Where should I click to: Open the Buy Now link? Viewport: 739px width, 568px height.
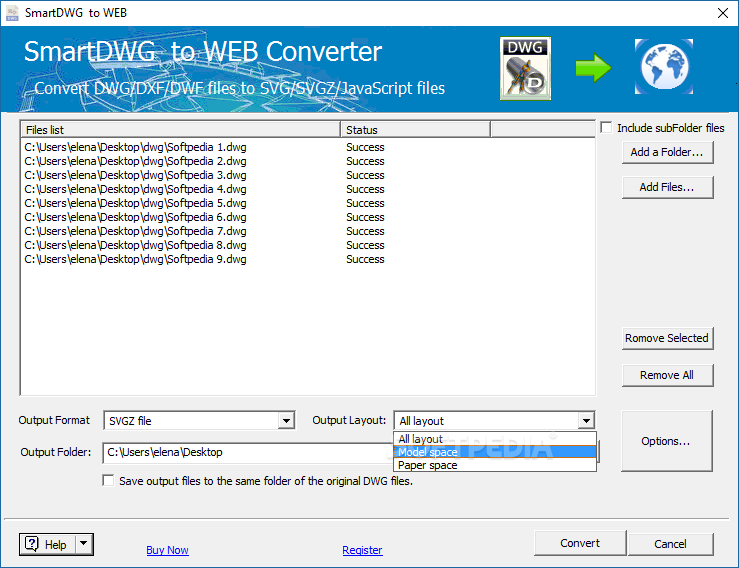click(x=167, y=550)
